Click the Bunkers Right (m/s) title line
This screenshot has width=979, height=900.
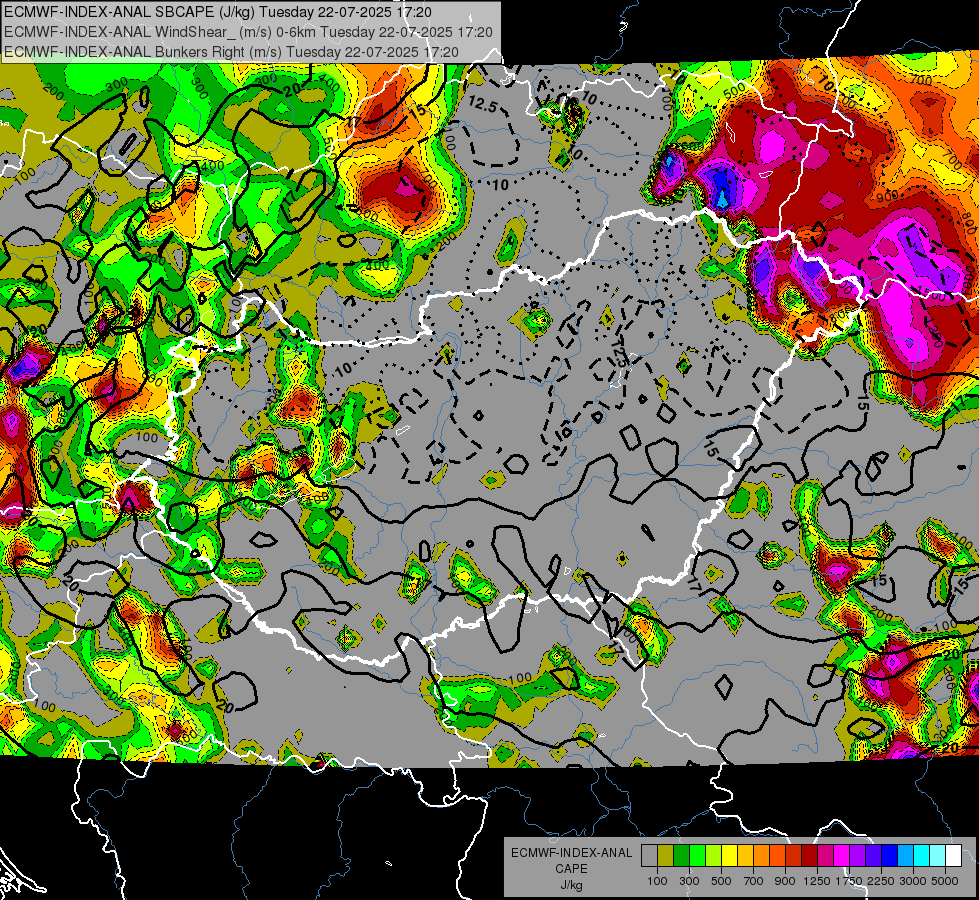coord(231,52)
